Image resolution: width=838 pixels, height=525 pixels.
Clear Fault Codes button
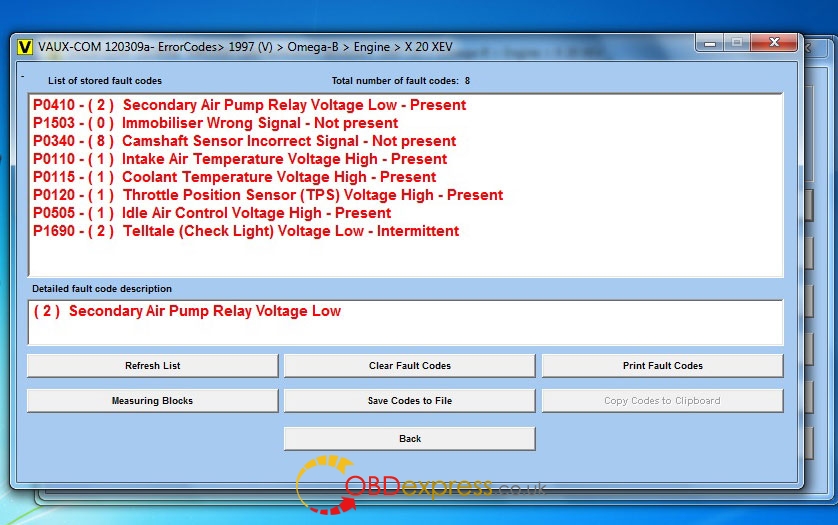(409, 366)
